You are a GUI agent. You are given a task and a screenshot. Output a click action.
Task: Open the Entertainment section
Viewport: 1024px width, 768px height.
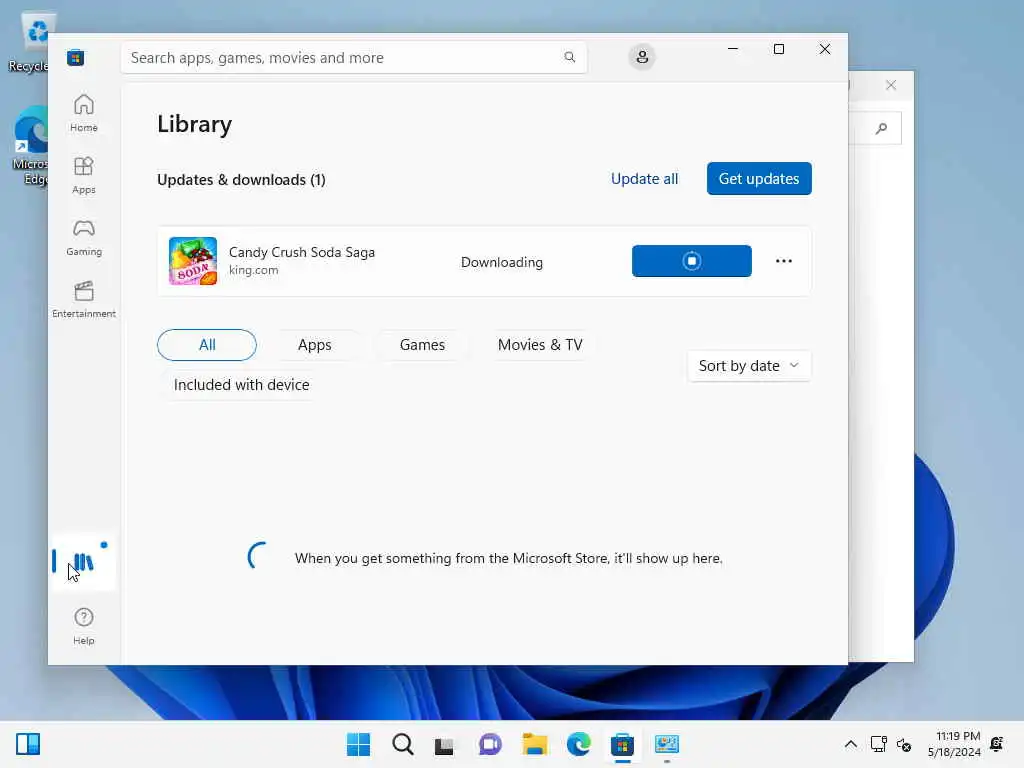(x=84, y=299)
